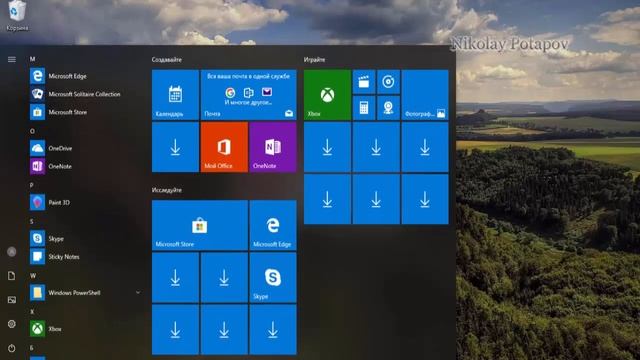
Task: Open Documents from the Start left rail
Action: [x=12, y=276]
